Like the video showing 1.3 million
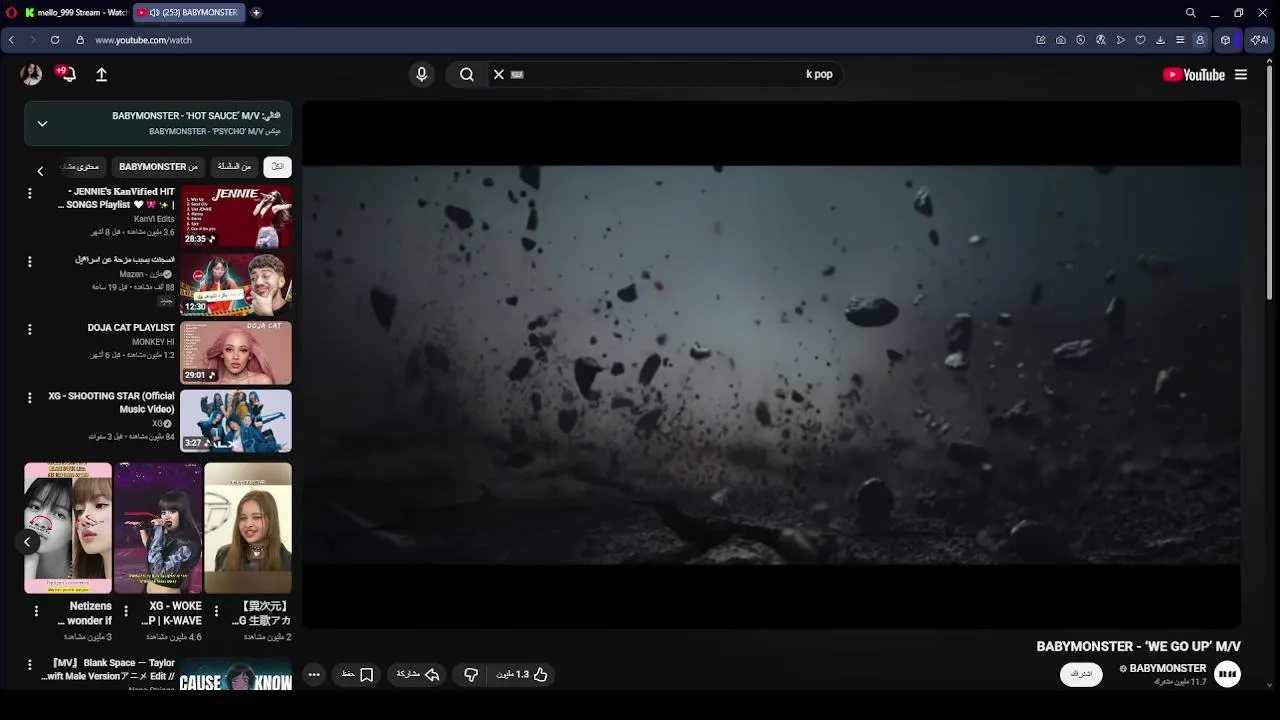1280x720 pixels. click(523, 675)
